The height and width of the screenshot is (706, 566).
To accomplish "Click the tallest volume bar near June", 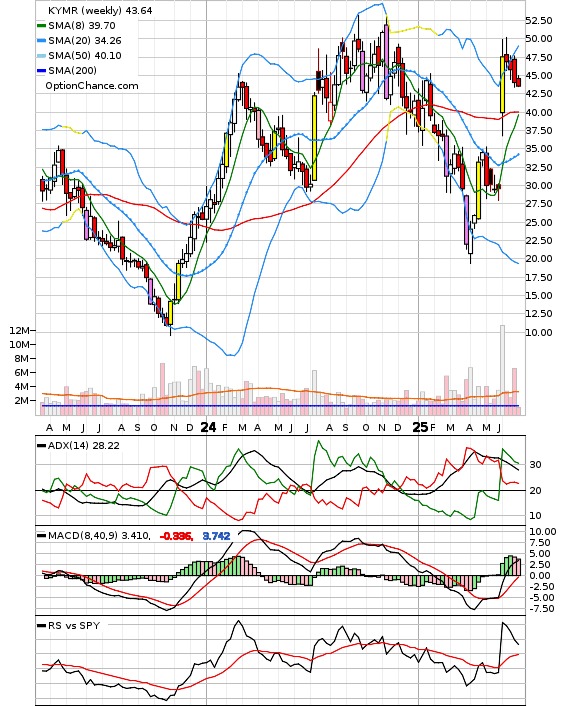I will point(503,370).
